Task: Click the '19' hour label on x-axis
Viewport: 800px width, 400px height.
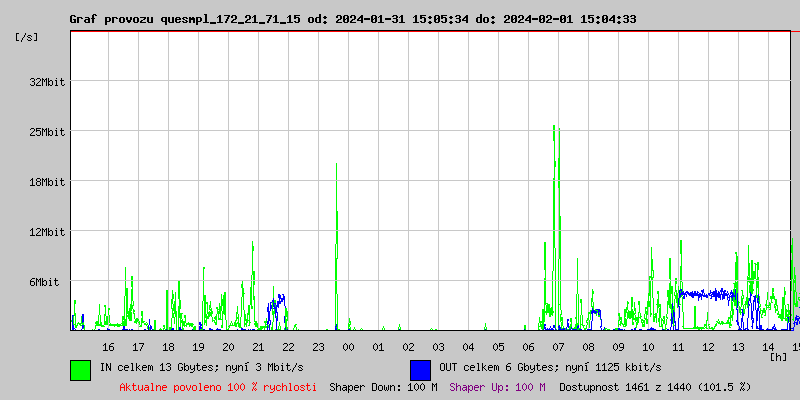Action: pos(198,347)
